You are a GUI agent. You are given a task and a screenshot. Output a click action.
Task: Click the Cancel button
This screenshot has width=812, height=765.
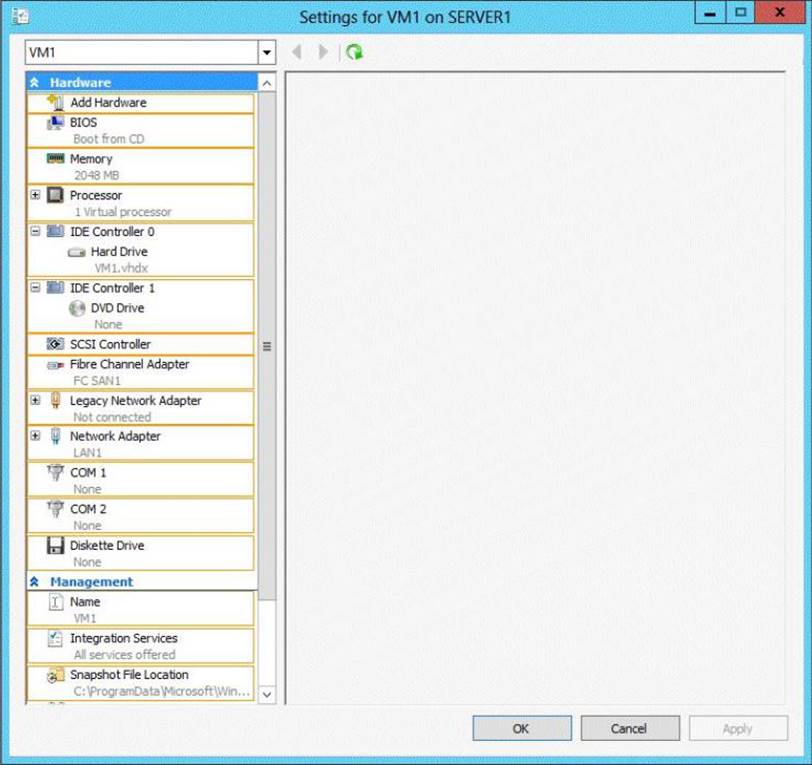[x=629, y=728]
